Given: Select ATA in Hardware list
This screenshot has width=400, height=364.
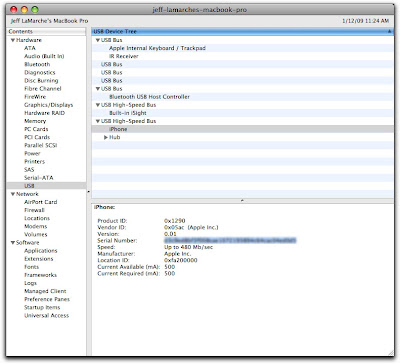Looking at the screenshot, I should click(x=30, y=48).
